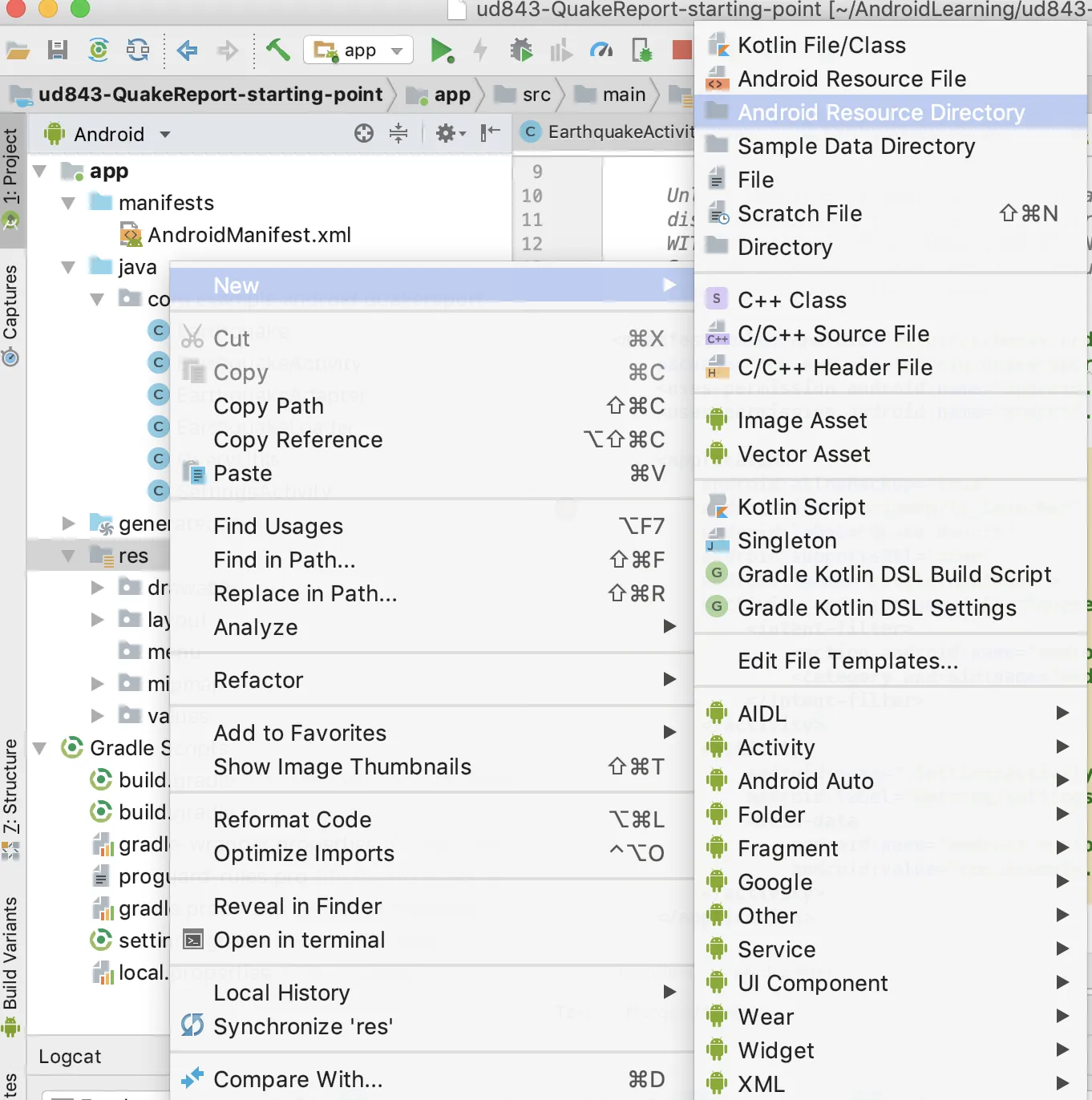The image size is (1092, 1100).
Task: Click the Run with Coverage icon
Action: coord(561,51)
